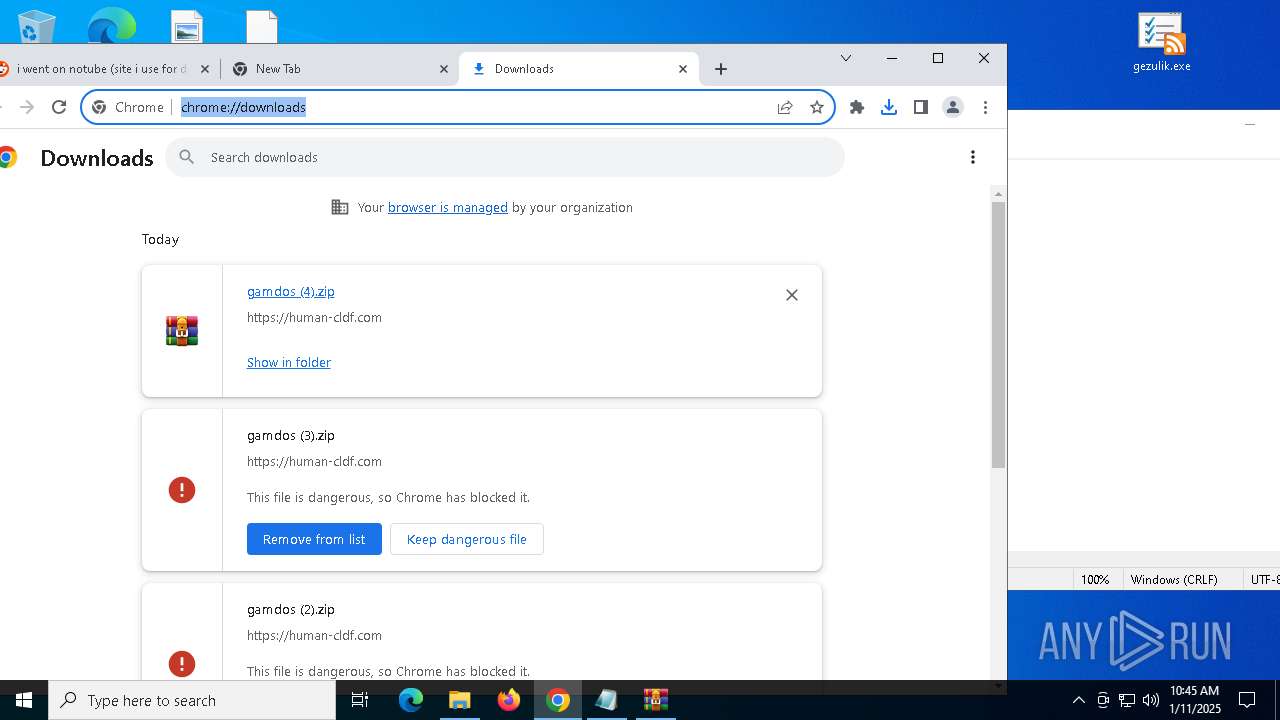Switch to Notepad on the taskbar
This screenshot has width=1280, height=720.
click(x=607, y=700)
